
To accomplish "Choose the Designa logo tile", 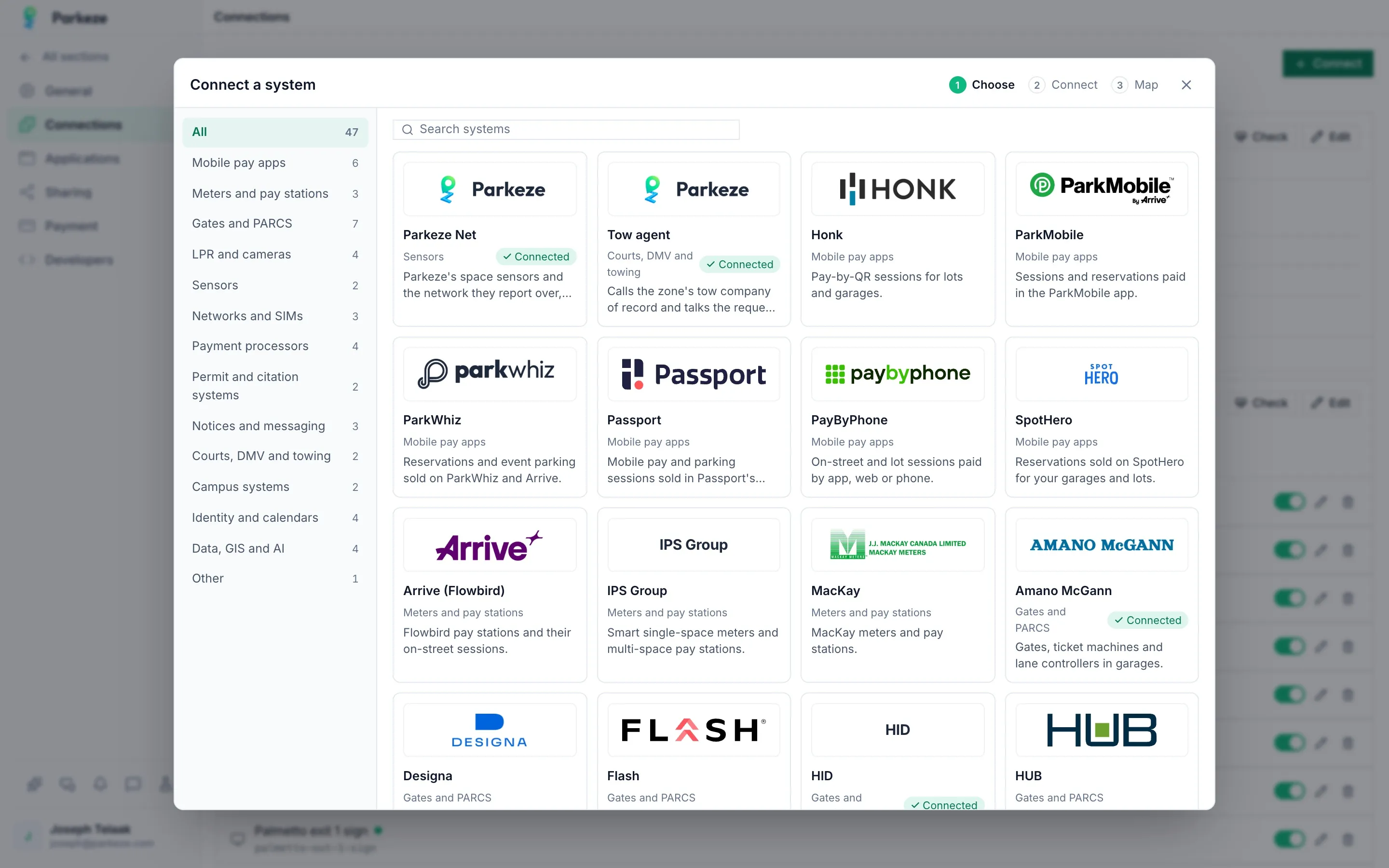I will pos(490,730).
